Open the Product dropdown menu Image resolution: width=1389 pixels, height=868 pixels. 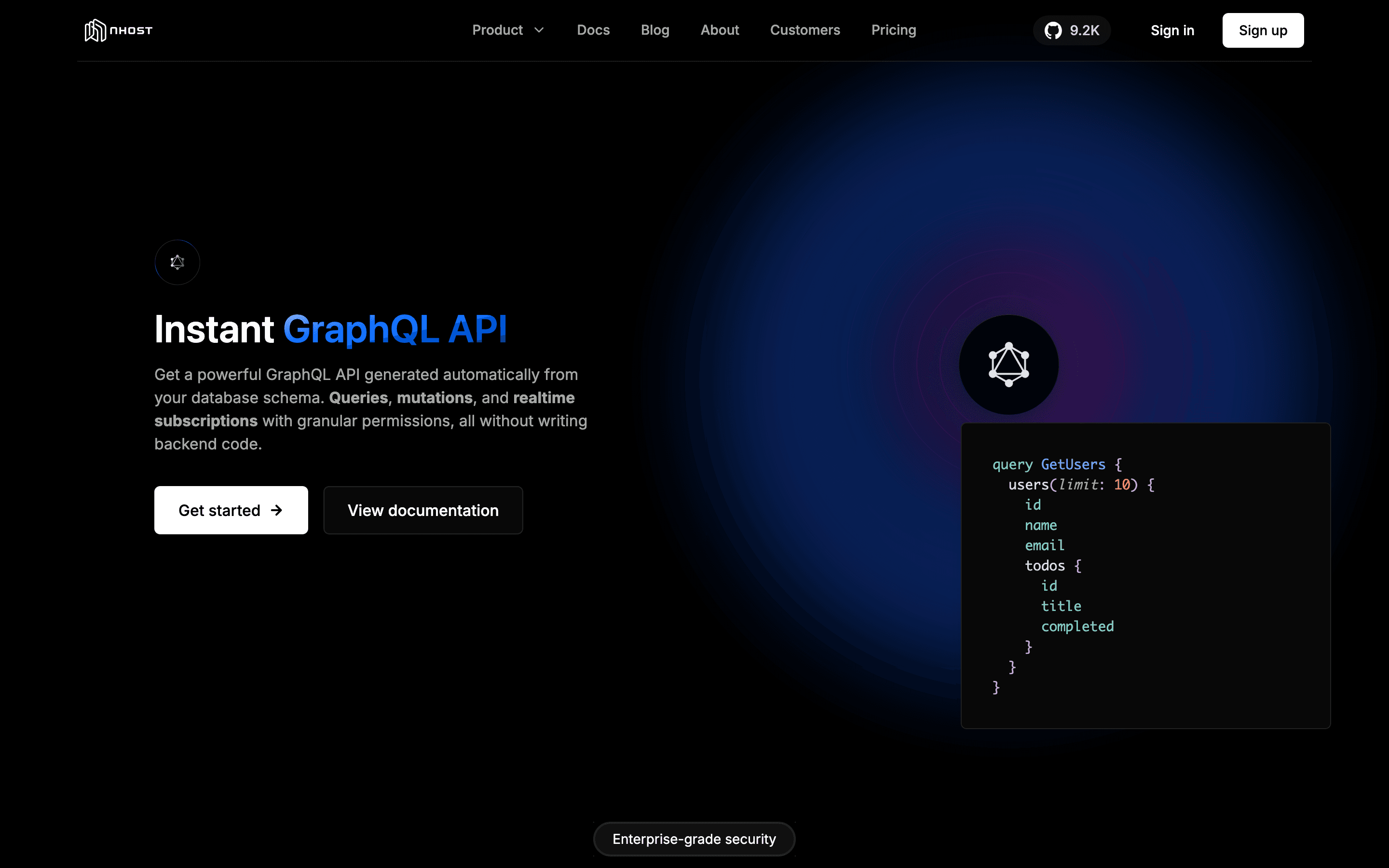[x=508, y=30]
